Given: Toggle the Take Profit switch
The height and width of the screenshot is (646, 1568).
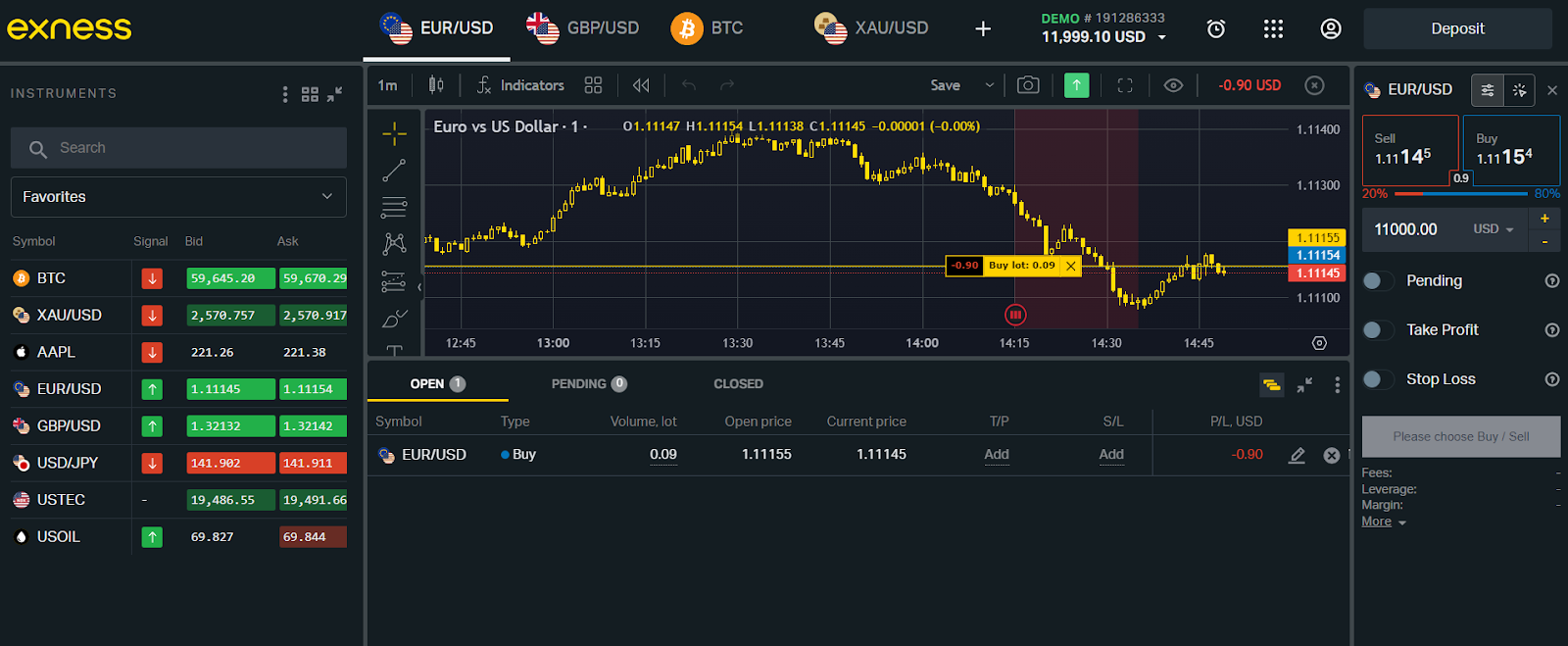Looking at the screenshot, I should coord(1378,330).
